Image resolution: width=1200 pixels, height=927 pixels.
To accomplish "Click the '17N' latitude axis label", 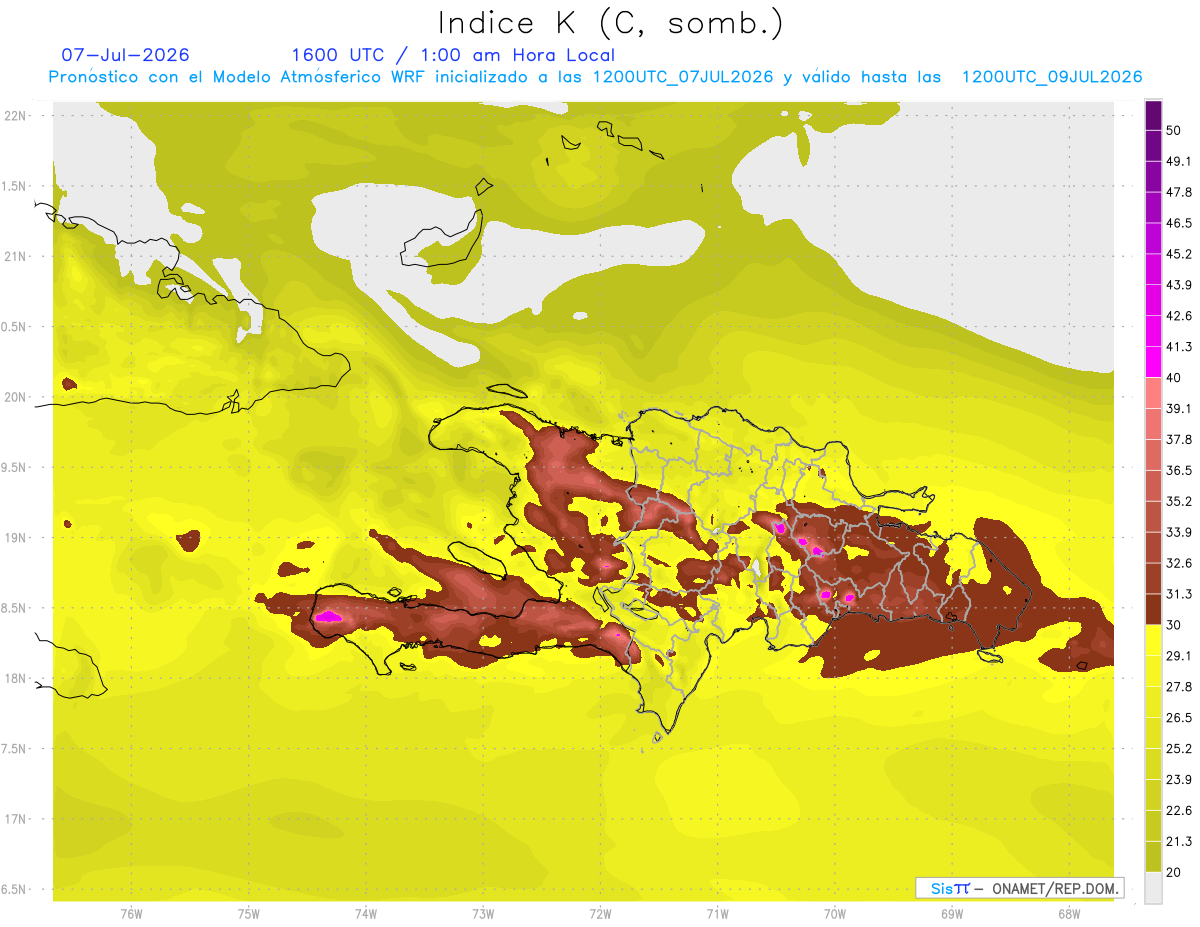I will pyautogui.click(x=15, y=819).
